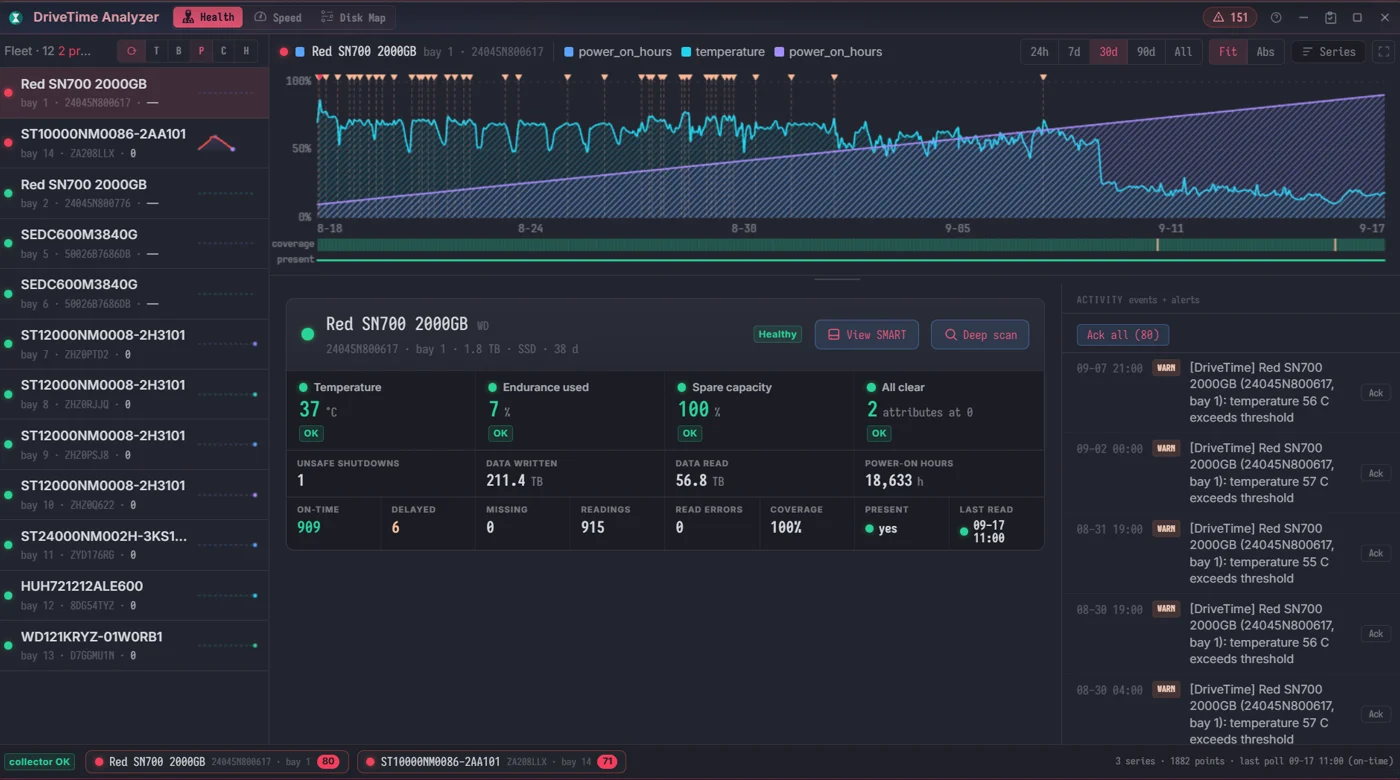The height and width of the screenshot is (780, 1400).
Task: Open the Red SN700 2000GB status bar chip
Action: click(x=217, y=762)
